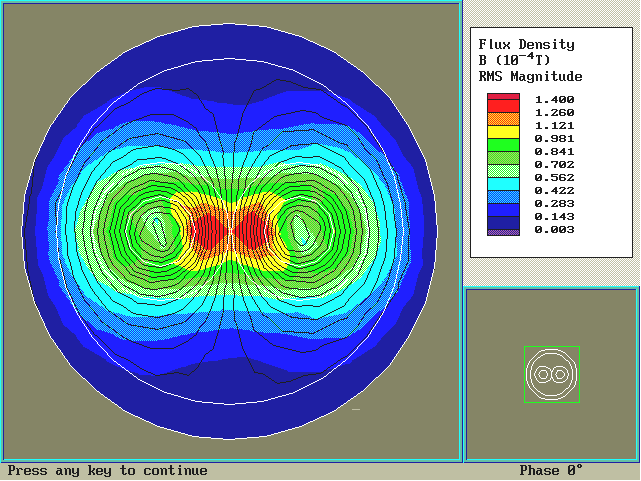Select the geometry overview thumbnail

(x=551, y=375)
